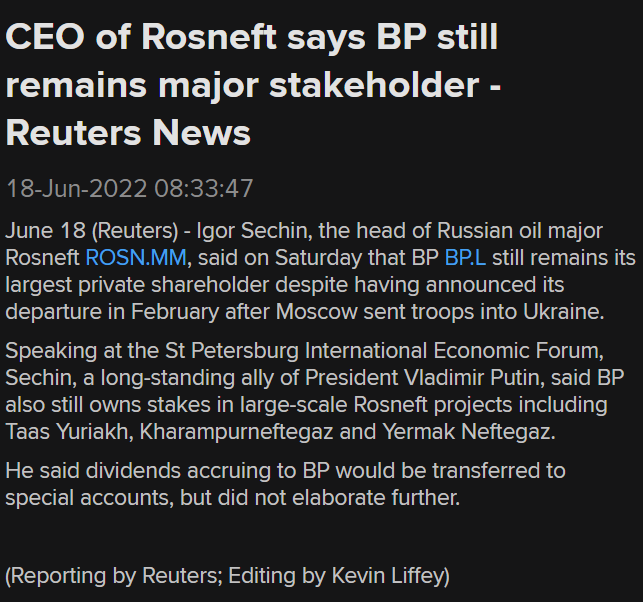This screenshot has width=643, height=602.
Task: Open the BP.L ticker link
Action: click(x=465, y=258)
